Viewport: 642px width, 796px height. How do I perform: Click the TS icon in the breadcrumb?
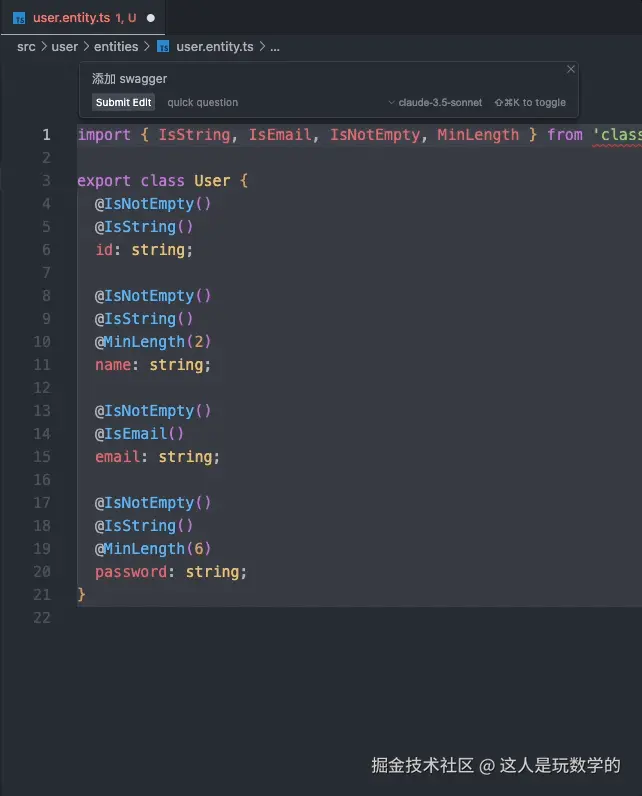click(163, 47)
